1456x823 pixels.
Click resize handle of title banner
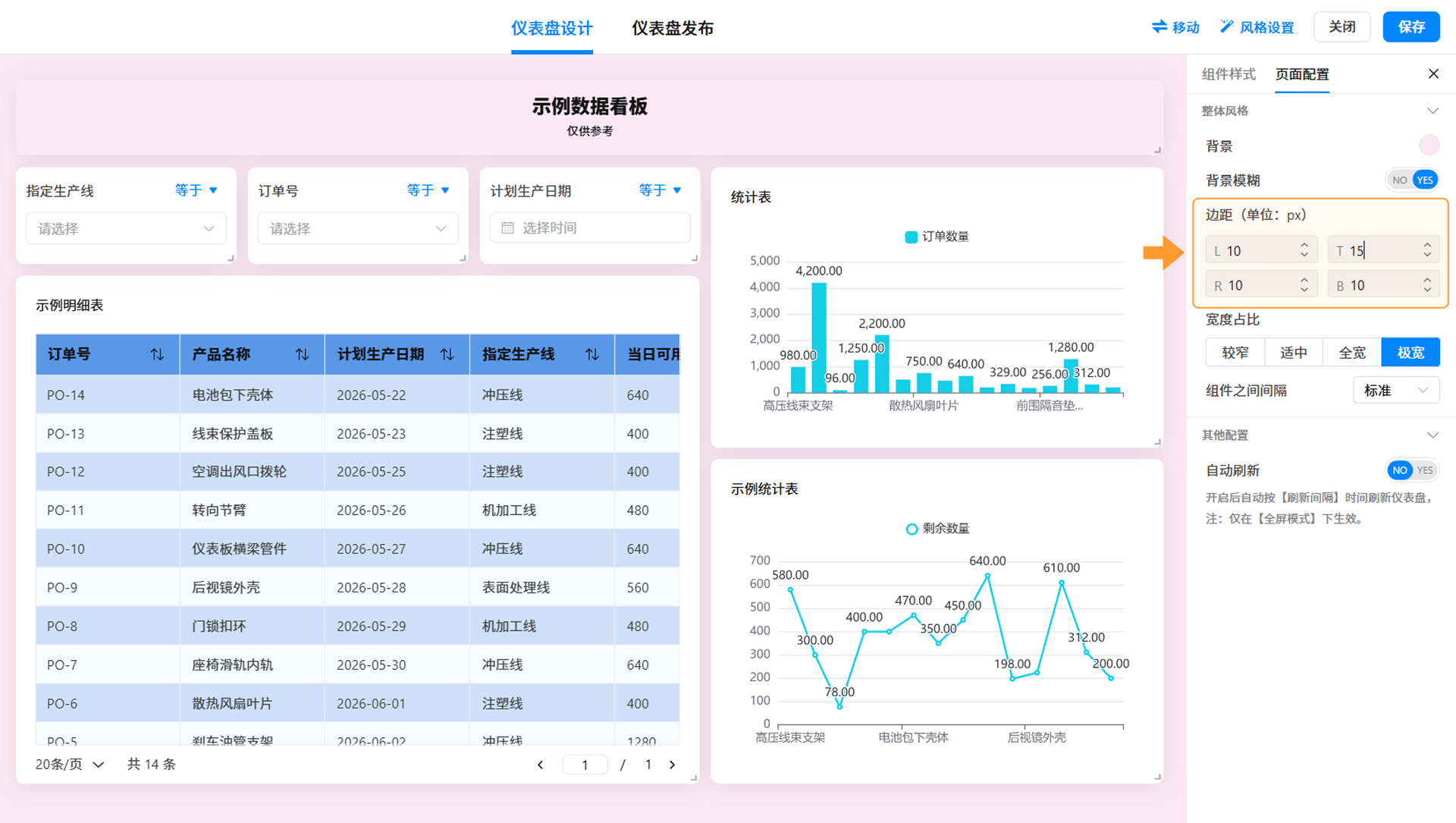tap(1157, 149)
